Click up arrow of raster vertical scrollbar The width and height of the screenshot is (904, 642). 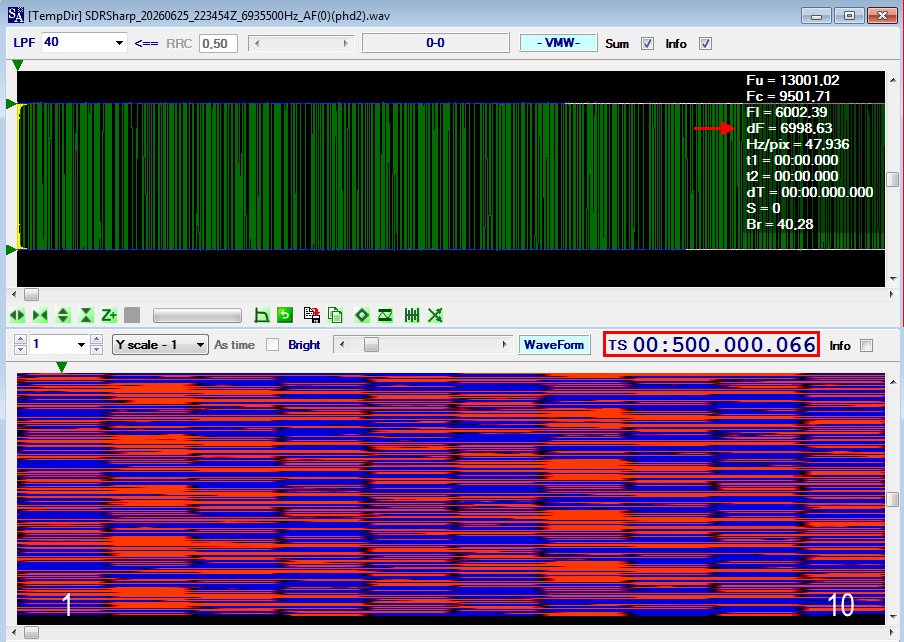click(893, 382)
